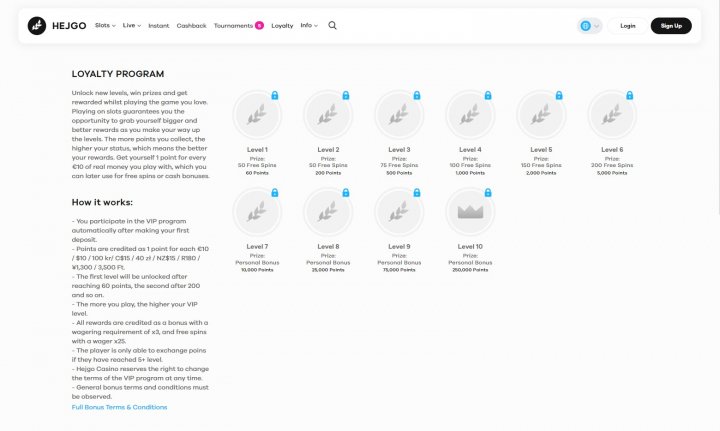Open Full Bonus Terms & Conditions link
This screenshot has height=431, width=720.
point(119,407)
